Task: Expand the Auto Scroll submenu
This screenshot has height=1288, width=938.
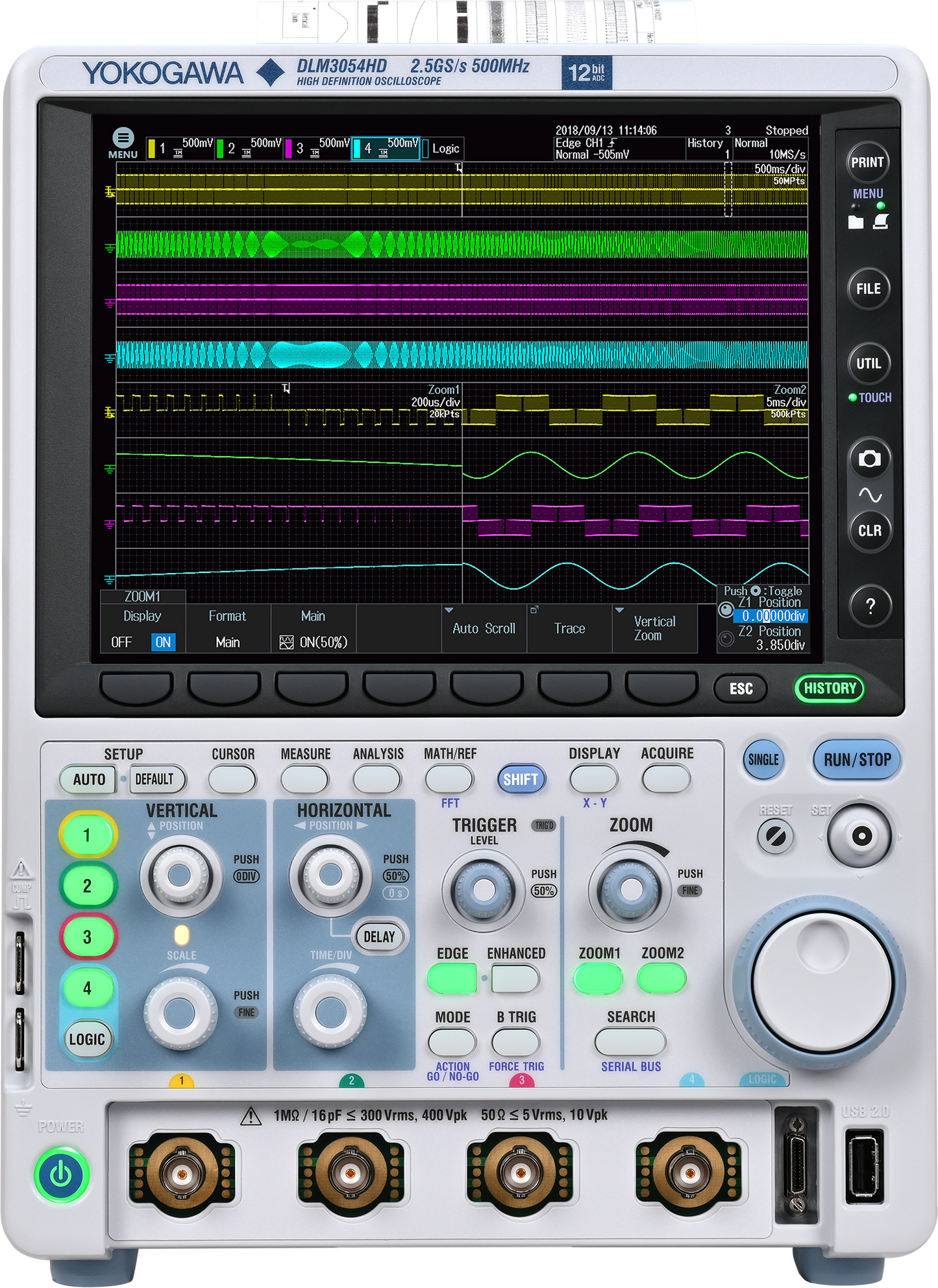Action: (484, 629)
